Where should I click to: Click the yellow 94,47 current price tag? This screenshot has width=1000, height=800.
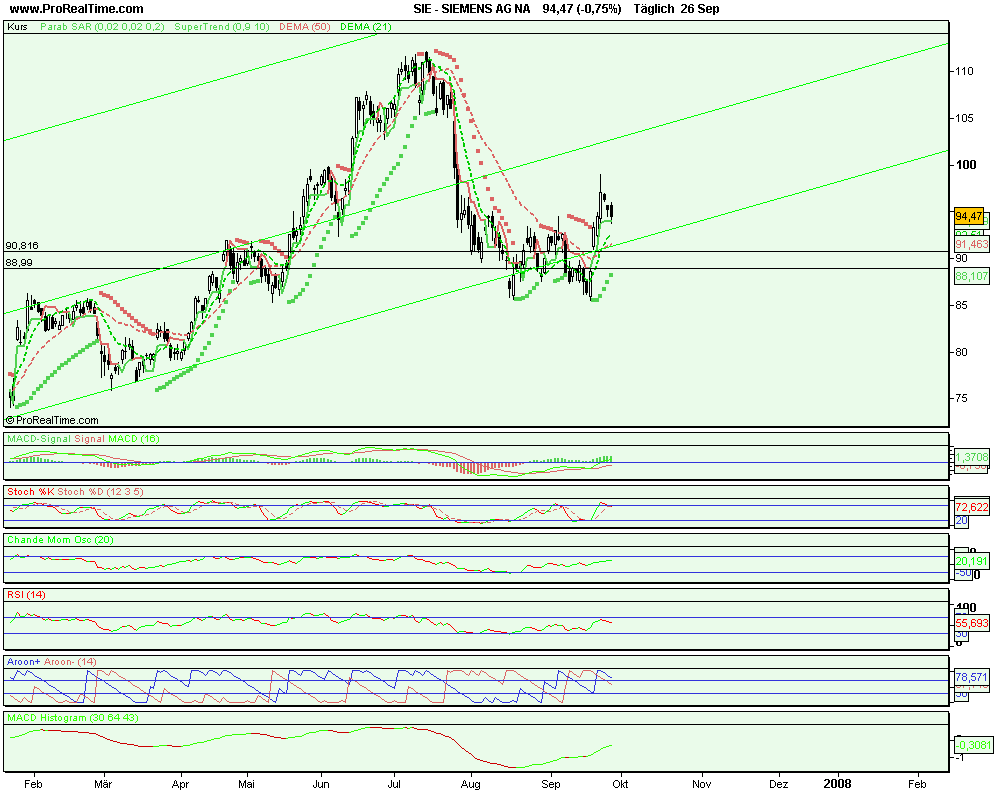[969, 216]
